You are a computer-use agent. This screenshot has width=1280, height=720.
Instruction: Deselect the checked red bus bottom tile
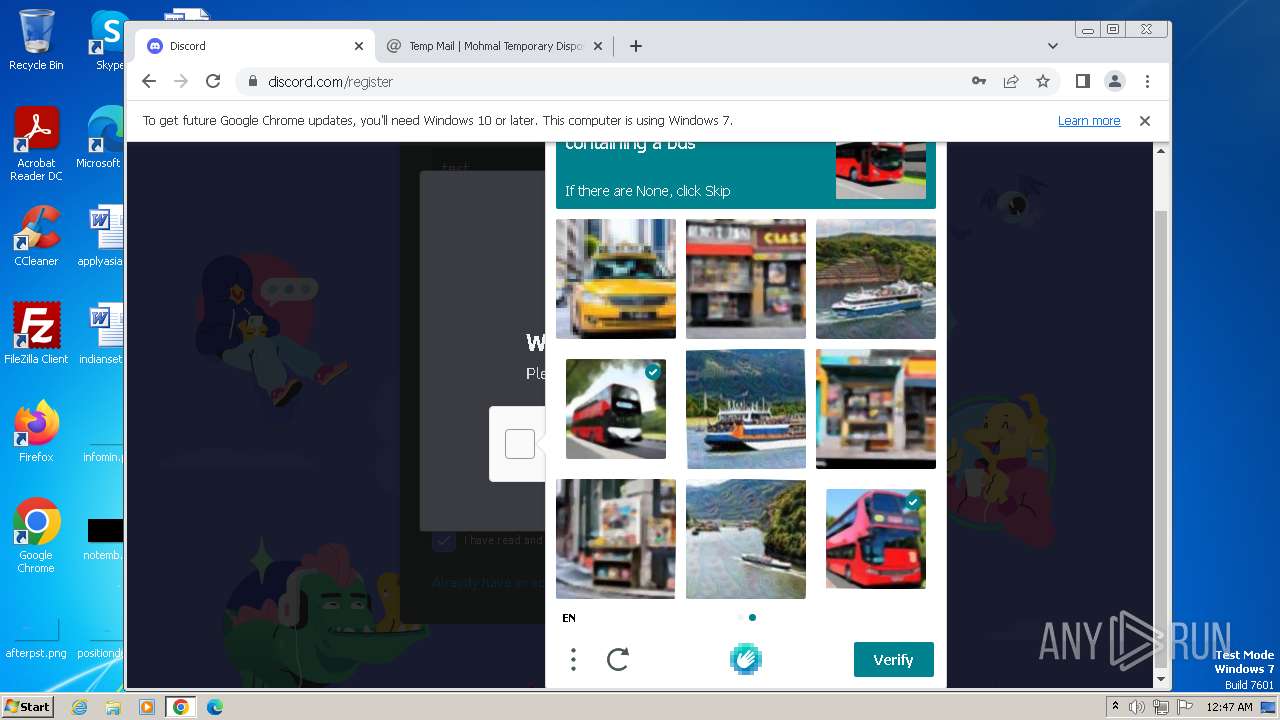click(876, 539)
